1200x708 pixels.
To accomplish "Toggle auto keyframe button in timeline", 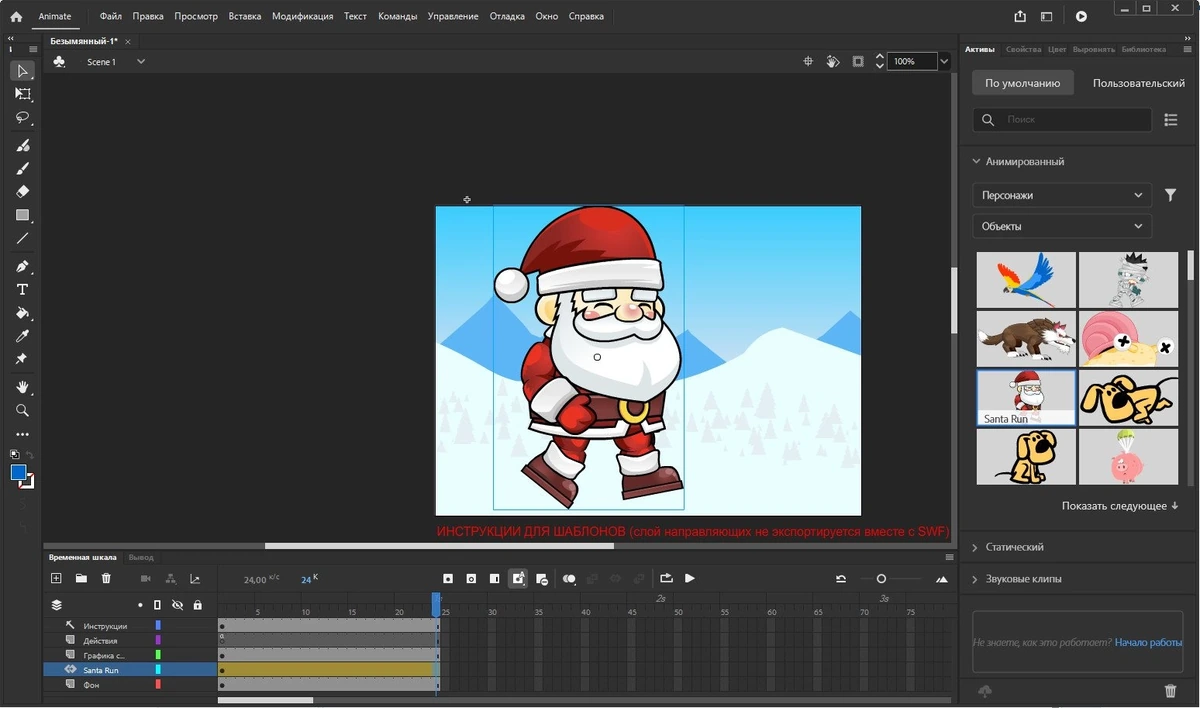I will [x=518, y=578].
